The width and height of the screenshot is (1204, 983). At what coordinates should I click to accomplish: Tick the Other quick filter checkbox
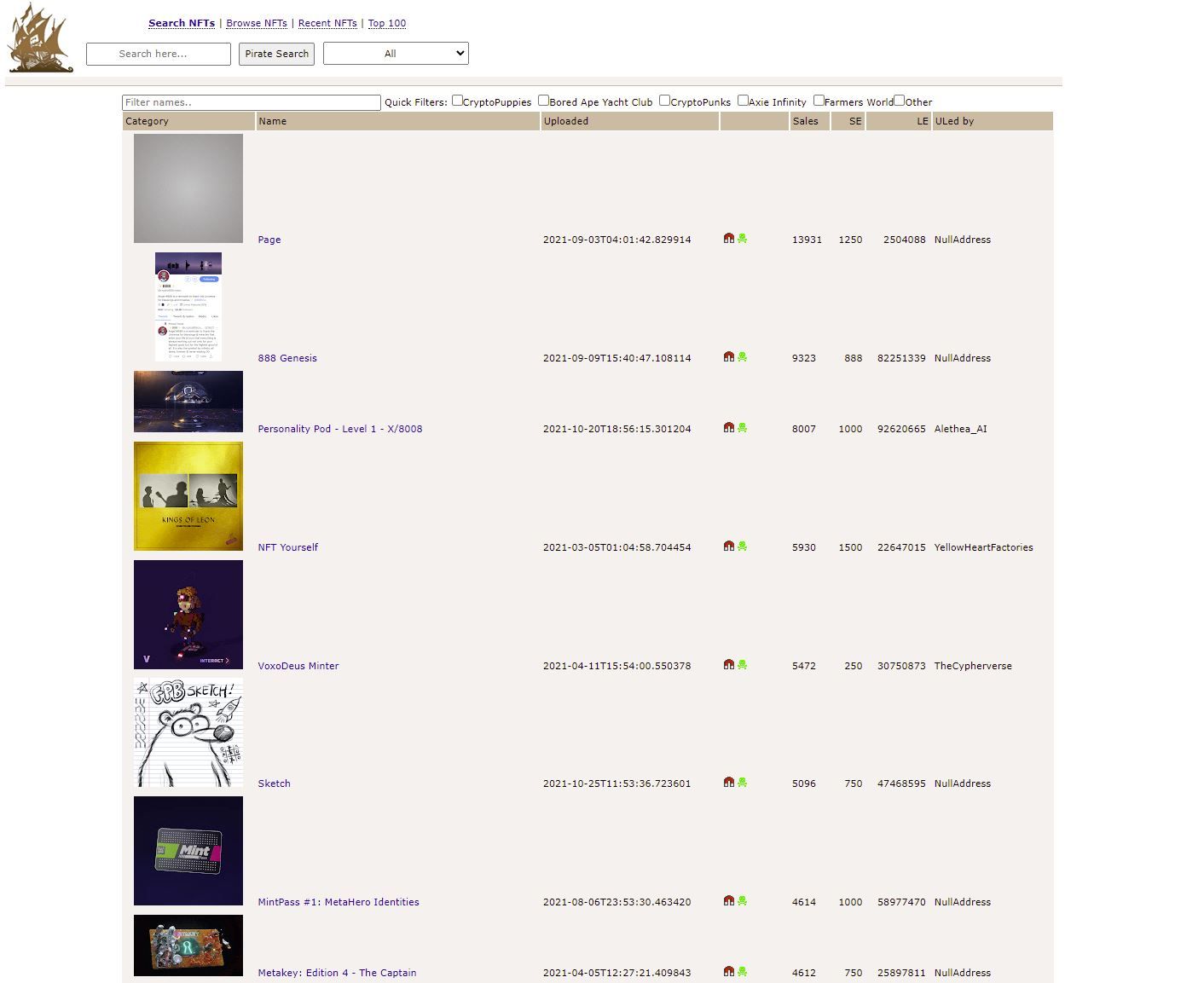pyautogui.click(x=899, y=101)
